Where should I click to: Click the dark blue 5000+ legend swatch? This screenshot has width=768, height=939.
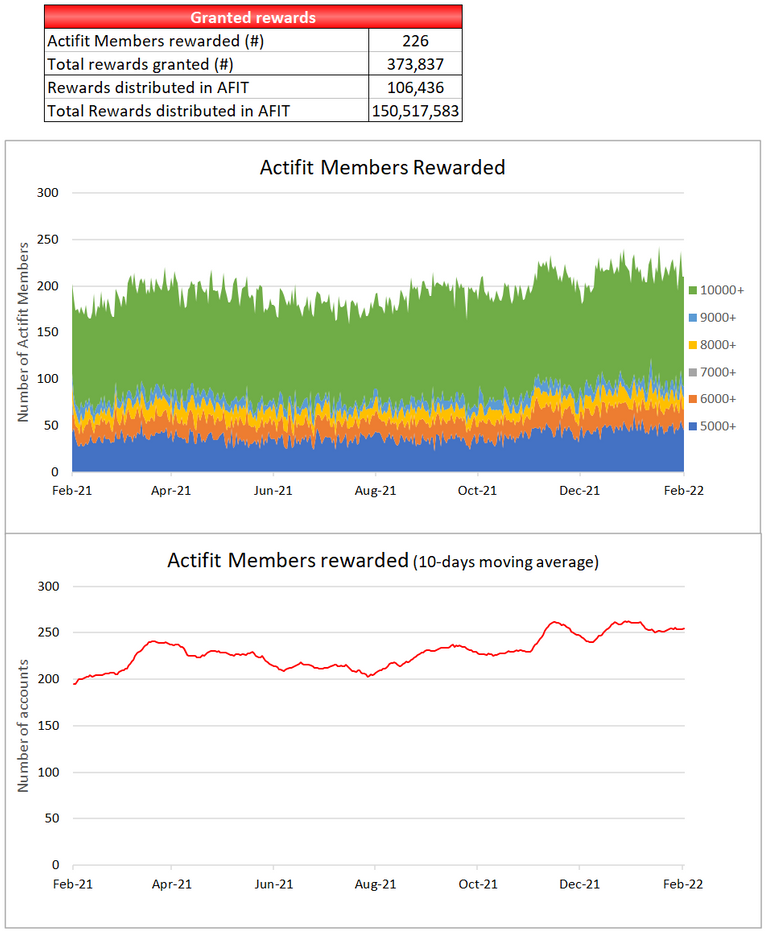[693, 426]
